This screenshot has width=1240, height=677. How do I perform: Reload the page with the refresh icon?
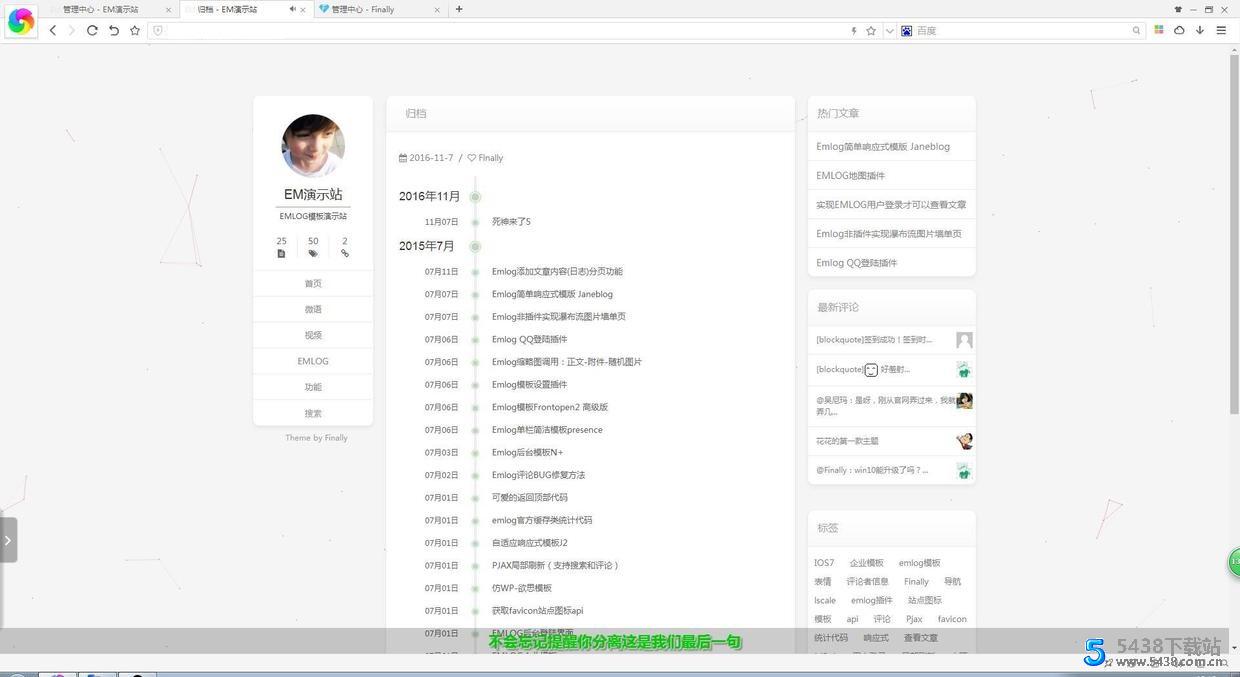pyautogui.click(x=92, y=30)
